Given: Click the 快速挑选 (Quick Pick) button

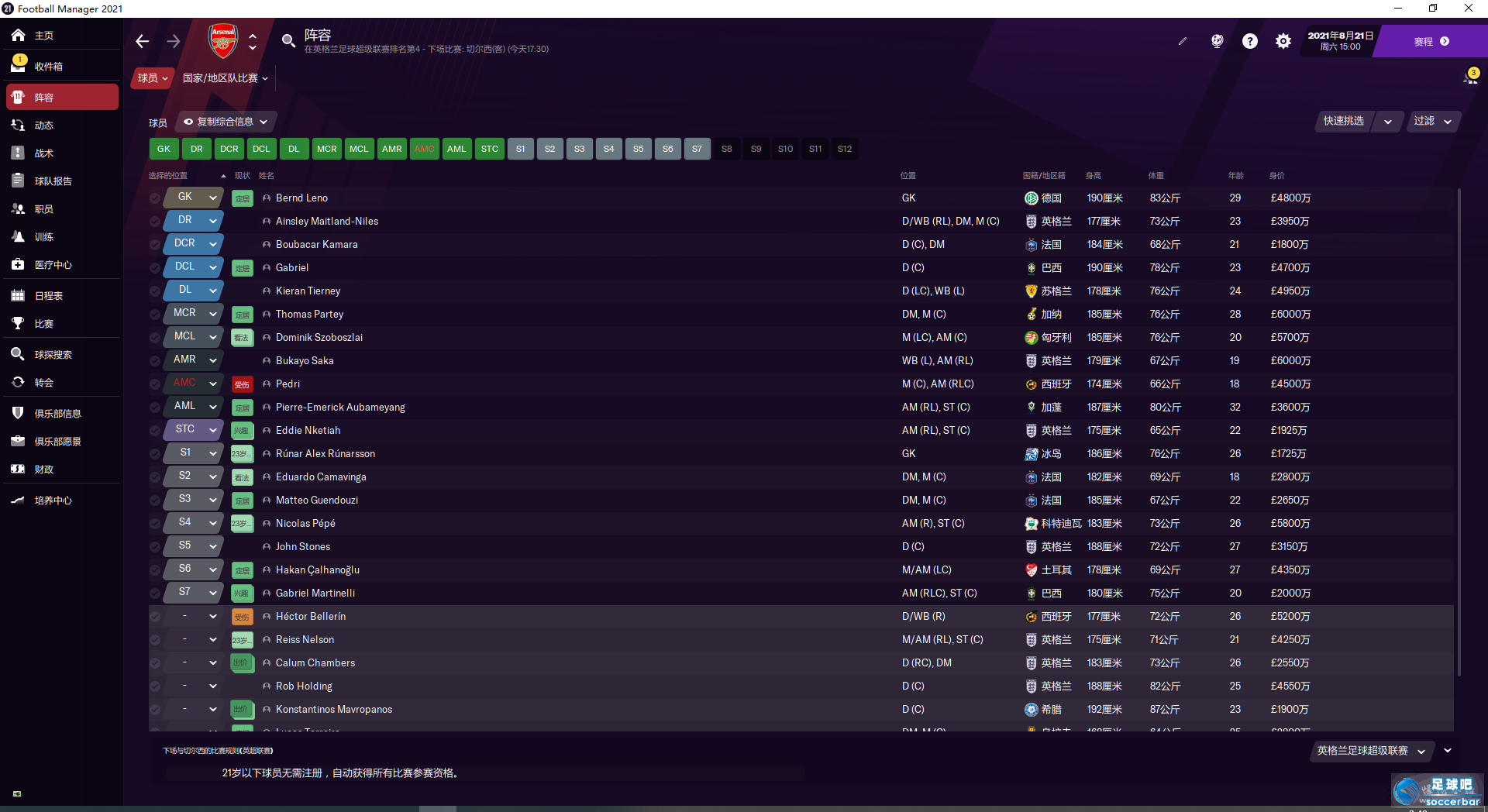Looking at the screenshot, I should coord(1343,121).
